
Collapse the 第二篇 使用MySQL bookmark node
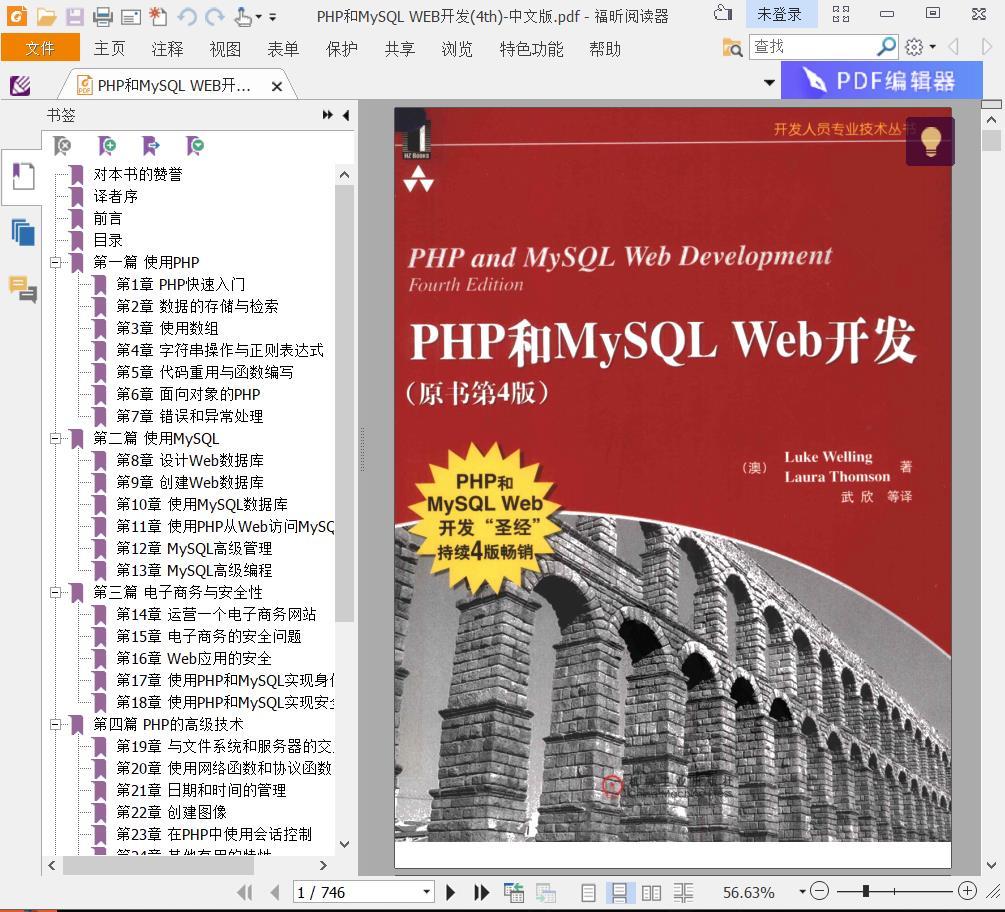coord(56,438)
